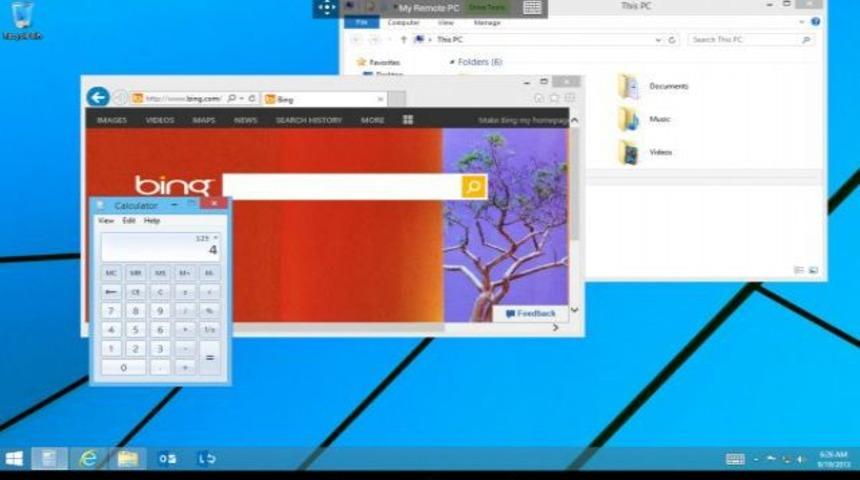Click the Internet Explorer forward arrow
The width and height of the screenshot is (860, 480).
click(121, 98)
